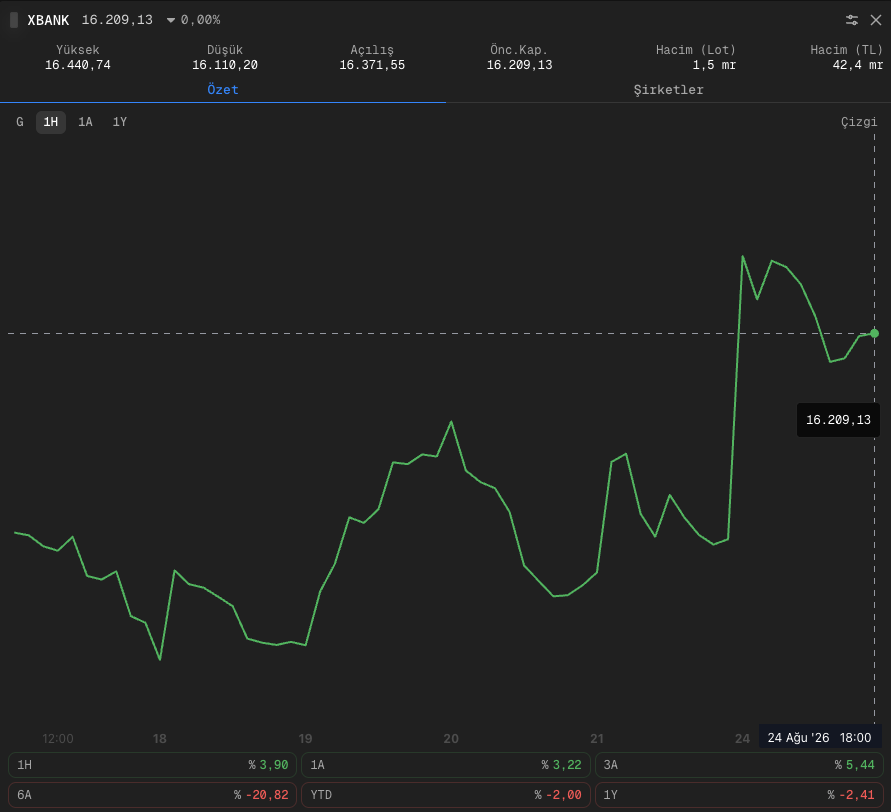This screenshot has height=812, width=891.
Task: Select the G daily timeframe
Action: point(20,122)
